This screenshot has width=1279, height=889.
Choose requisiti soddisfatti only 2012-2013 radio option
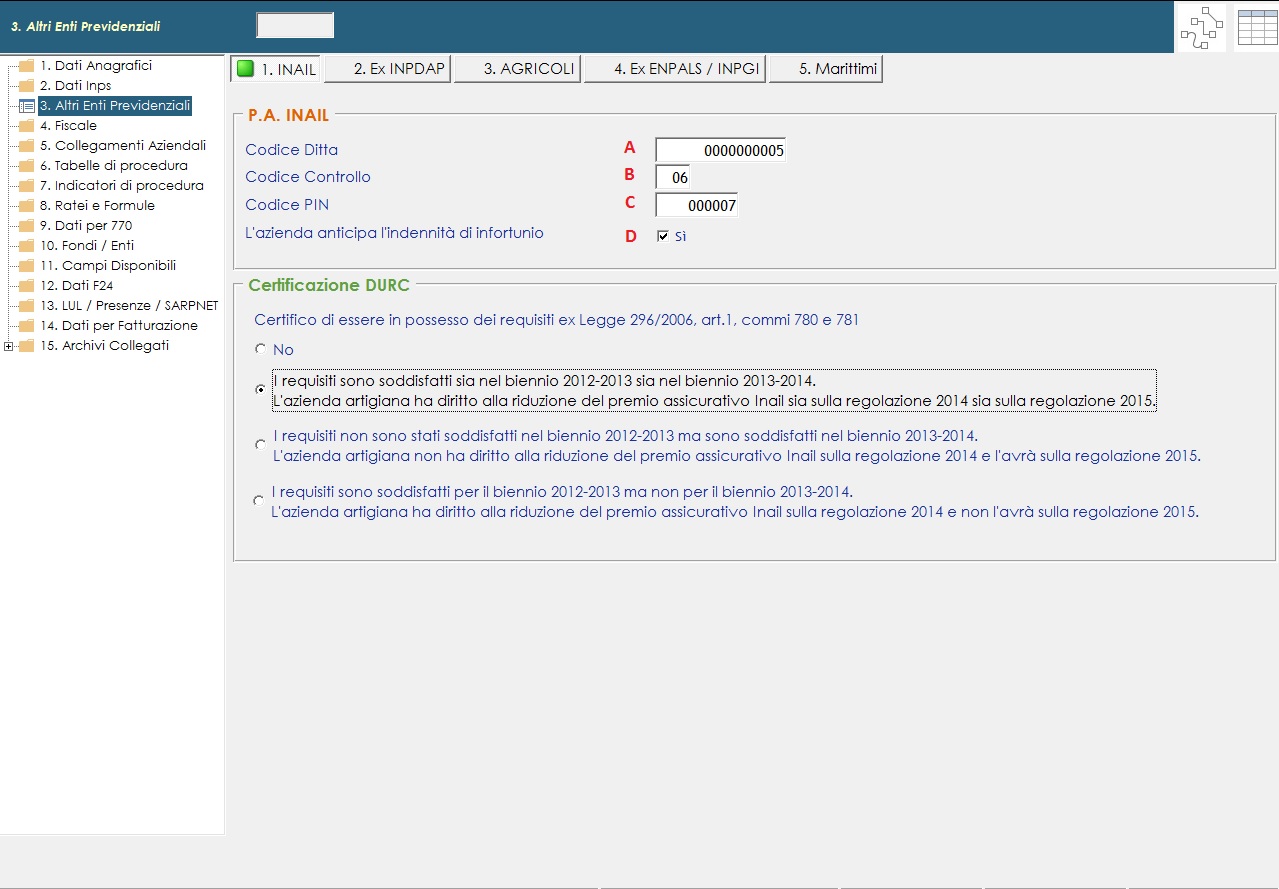260,501
